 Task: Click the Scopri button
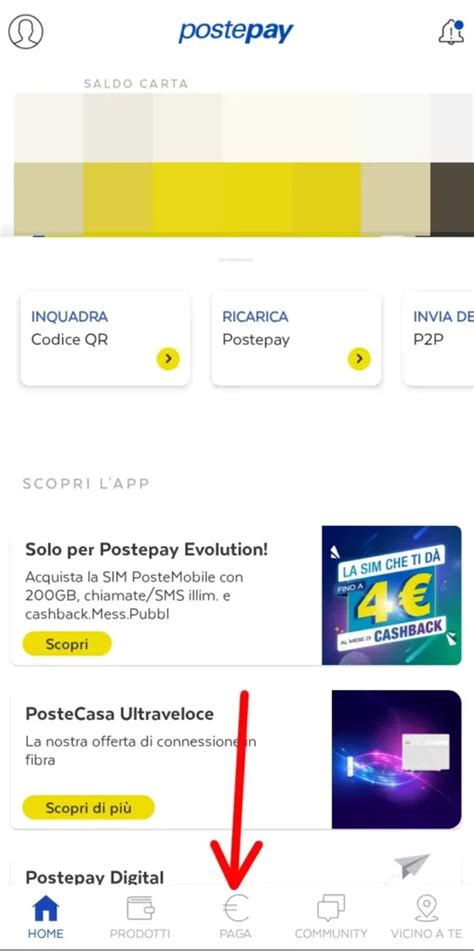pos(67,644)
